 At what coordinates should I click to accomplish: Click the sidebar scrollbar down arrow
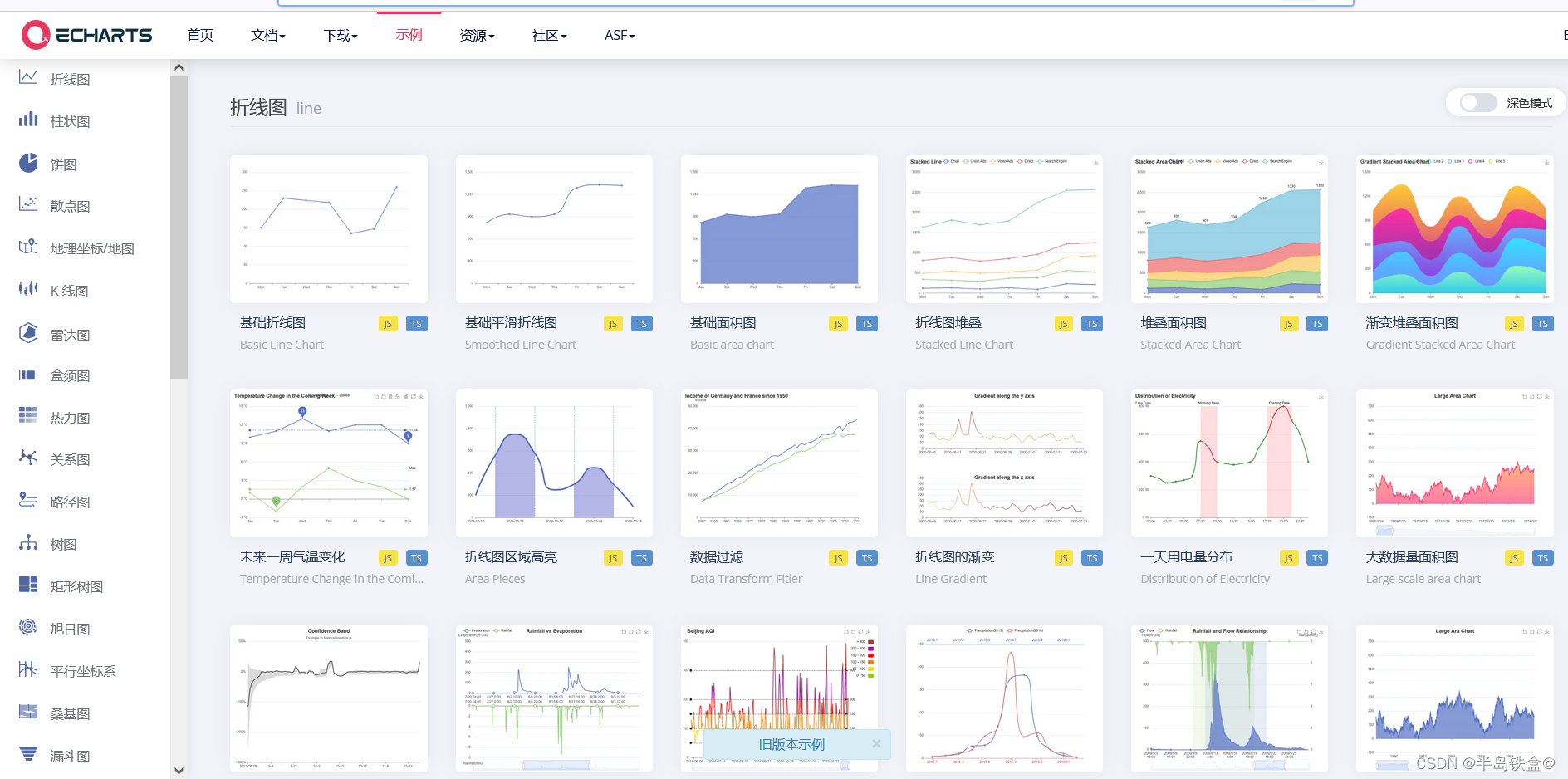[x=179, y=771]
